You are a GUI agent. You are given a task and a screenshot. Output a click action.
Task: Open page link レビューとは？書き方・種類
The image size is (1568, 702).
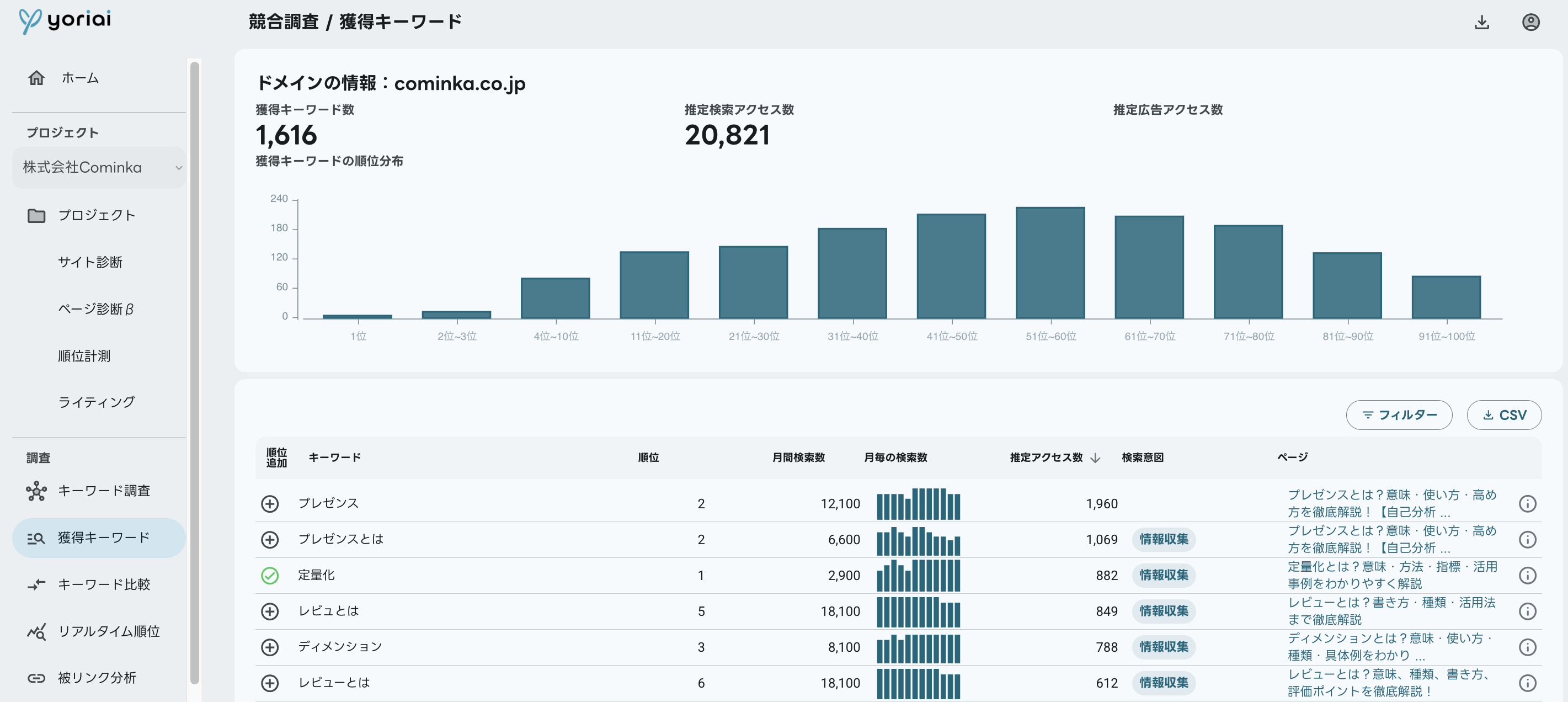[x=1391, y=611]
